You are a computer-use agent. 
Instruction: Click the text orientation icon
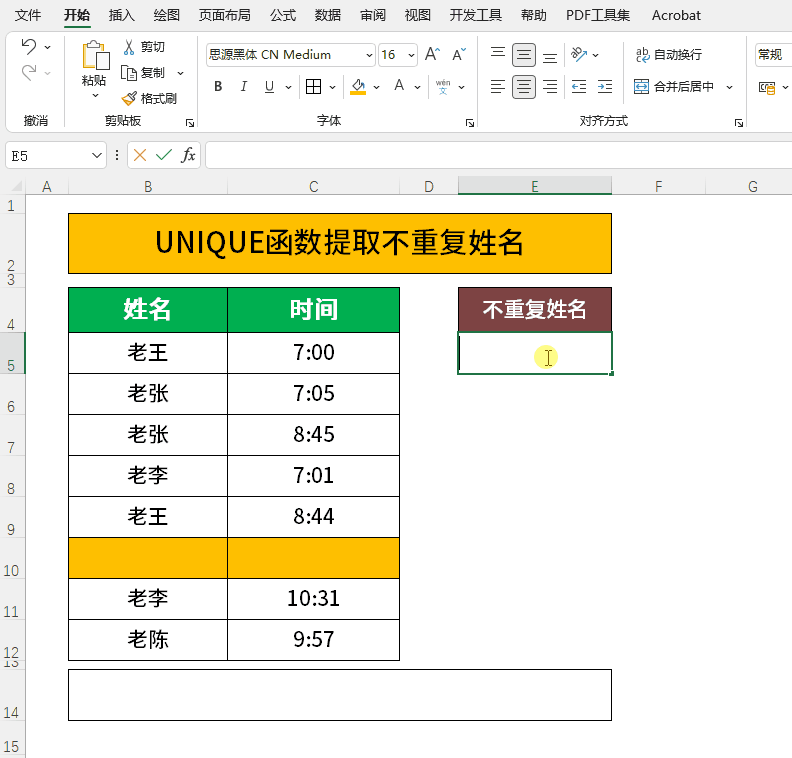click(x=579, y=55)
